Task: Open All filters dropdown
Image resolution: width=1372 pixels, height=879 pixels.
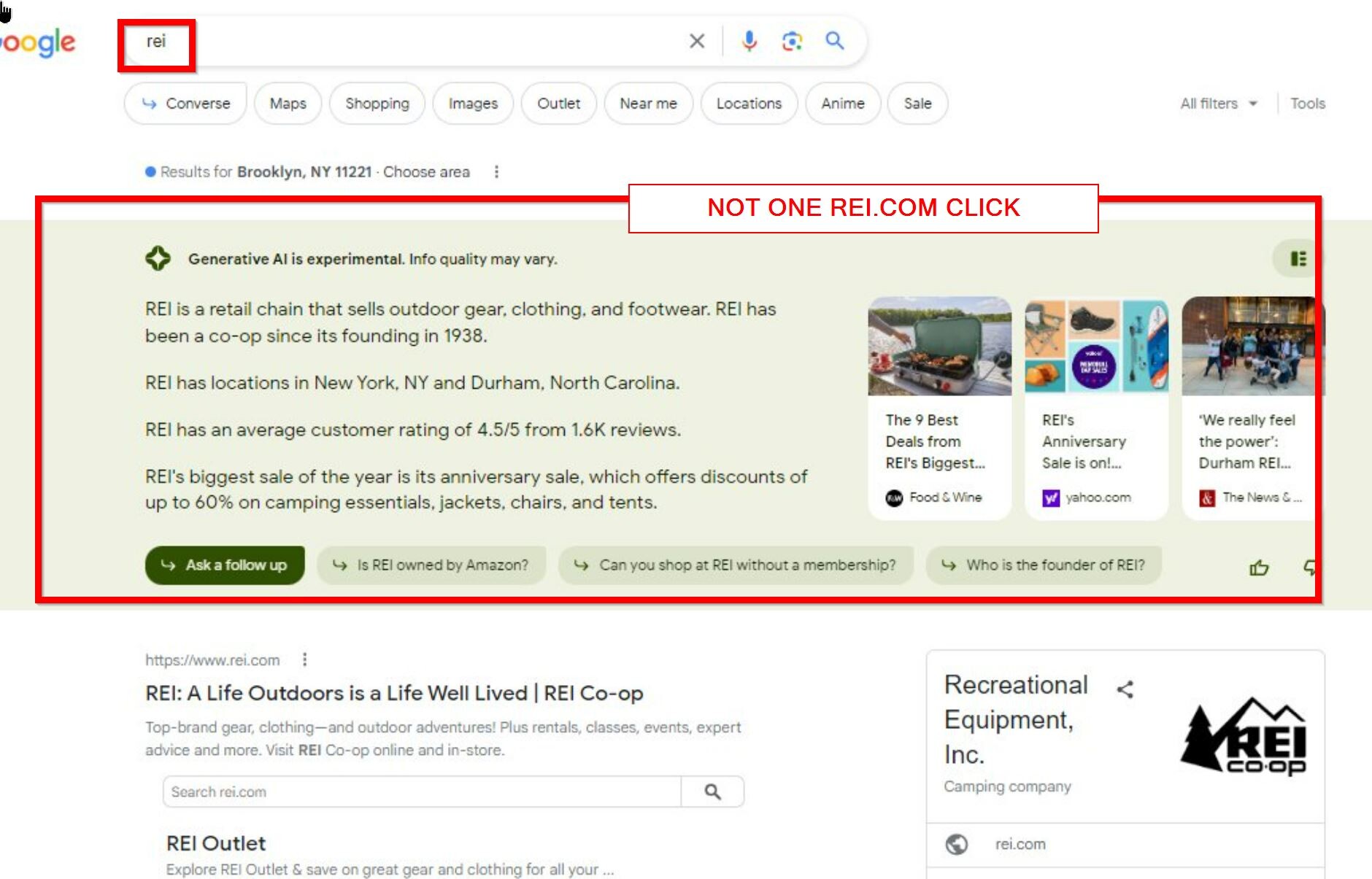Action: pyautogui.click(x=1219, y=104)
